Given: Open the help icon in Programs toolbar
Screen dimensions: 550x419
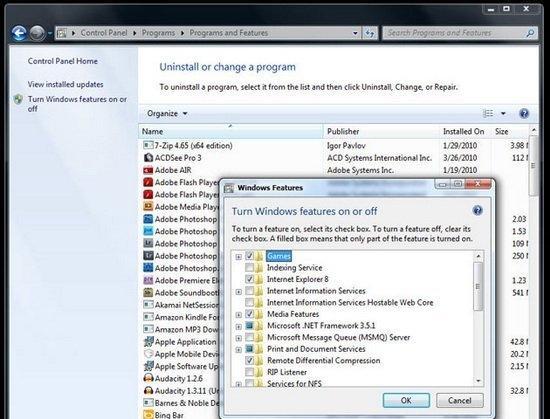Looking at the screenshot, I should pos(524,113).
